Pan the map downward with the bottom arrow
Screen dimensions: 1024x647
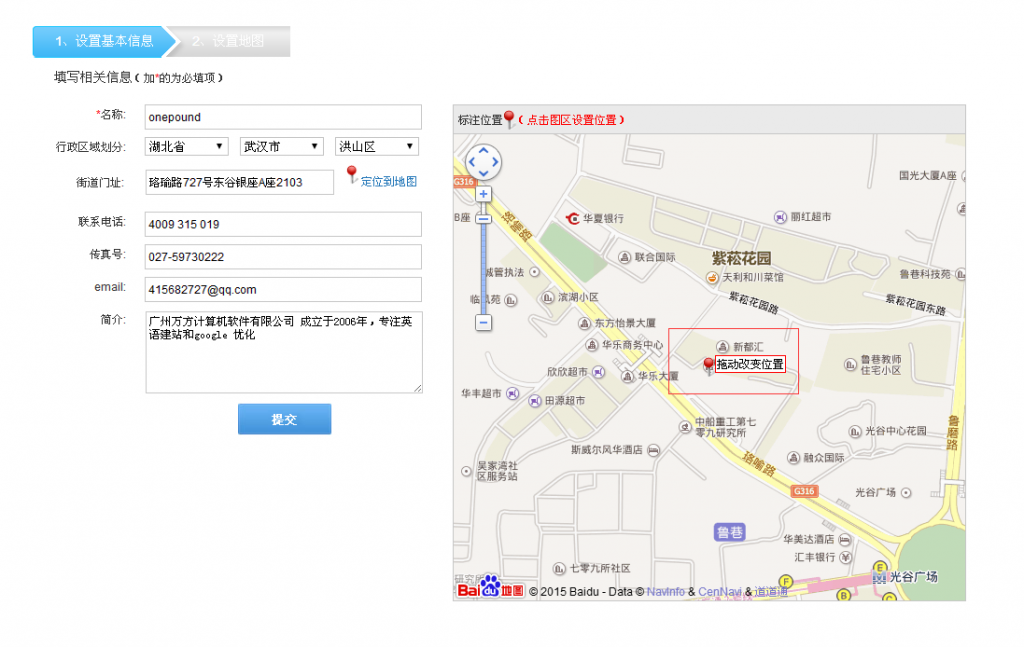point(483,173)
